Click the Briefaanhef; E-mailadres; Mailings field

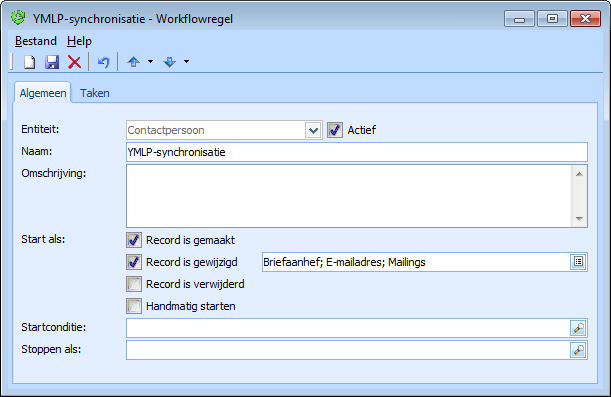[416, 262]
